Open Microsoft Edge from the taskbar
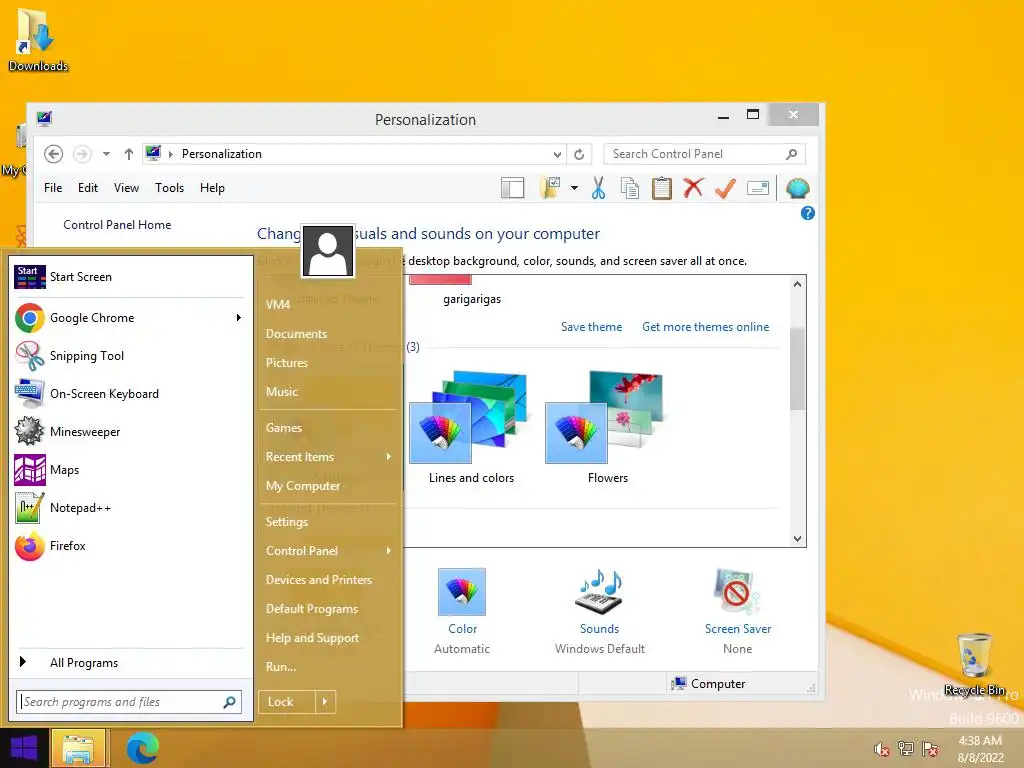 click(x=142, y=748)
